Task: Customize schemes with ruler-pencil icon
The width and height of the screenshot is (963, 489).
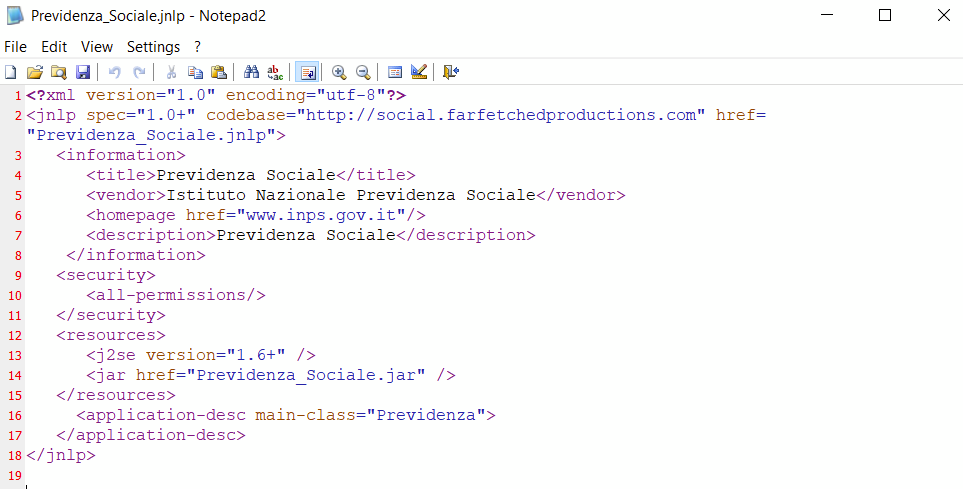Action: pos(419,72)
